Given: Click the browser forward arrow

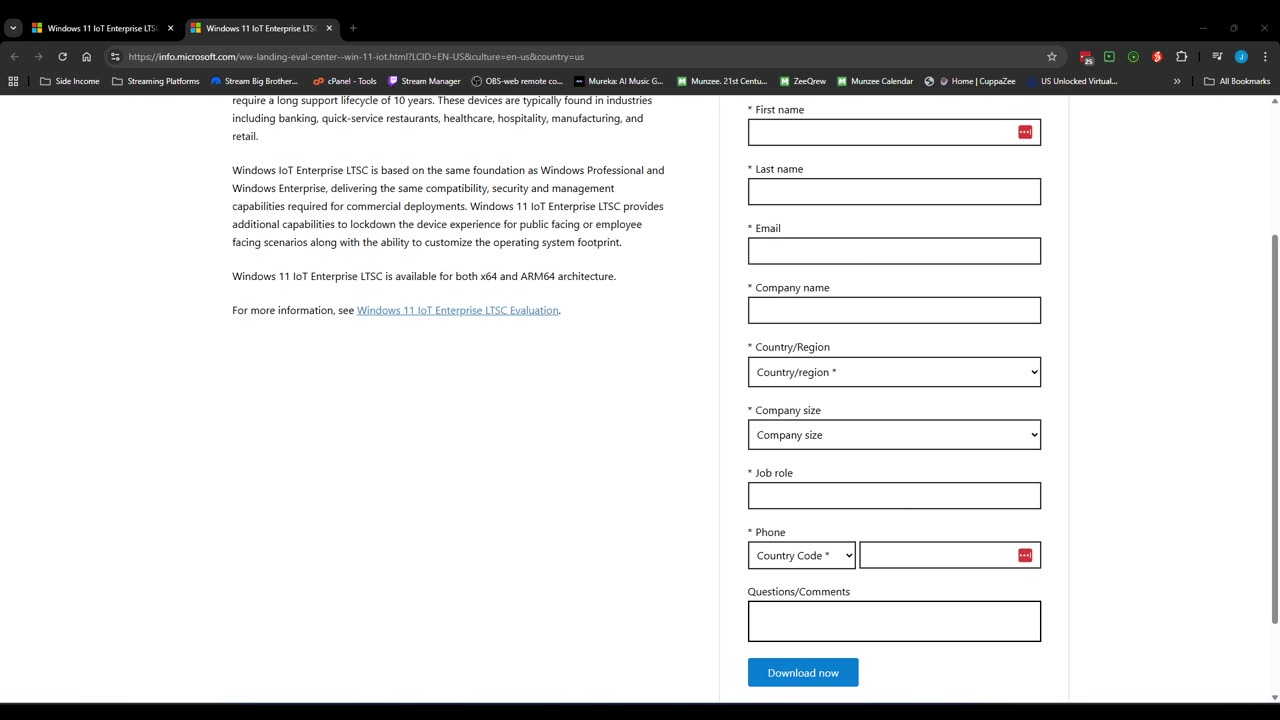Looking at the screenshot, I should (38, 57).
